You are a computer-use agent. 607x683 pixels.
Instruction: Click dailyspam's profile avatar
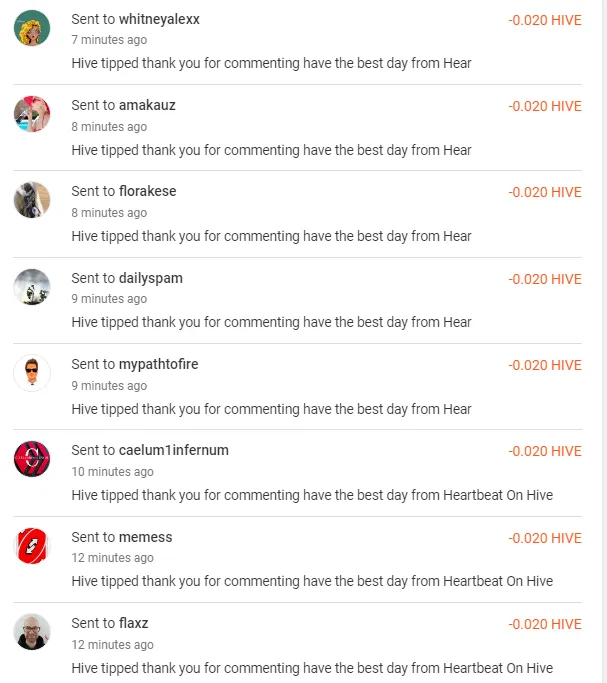pos(32,287)
